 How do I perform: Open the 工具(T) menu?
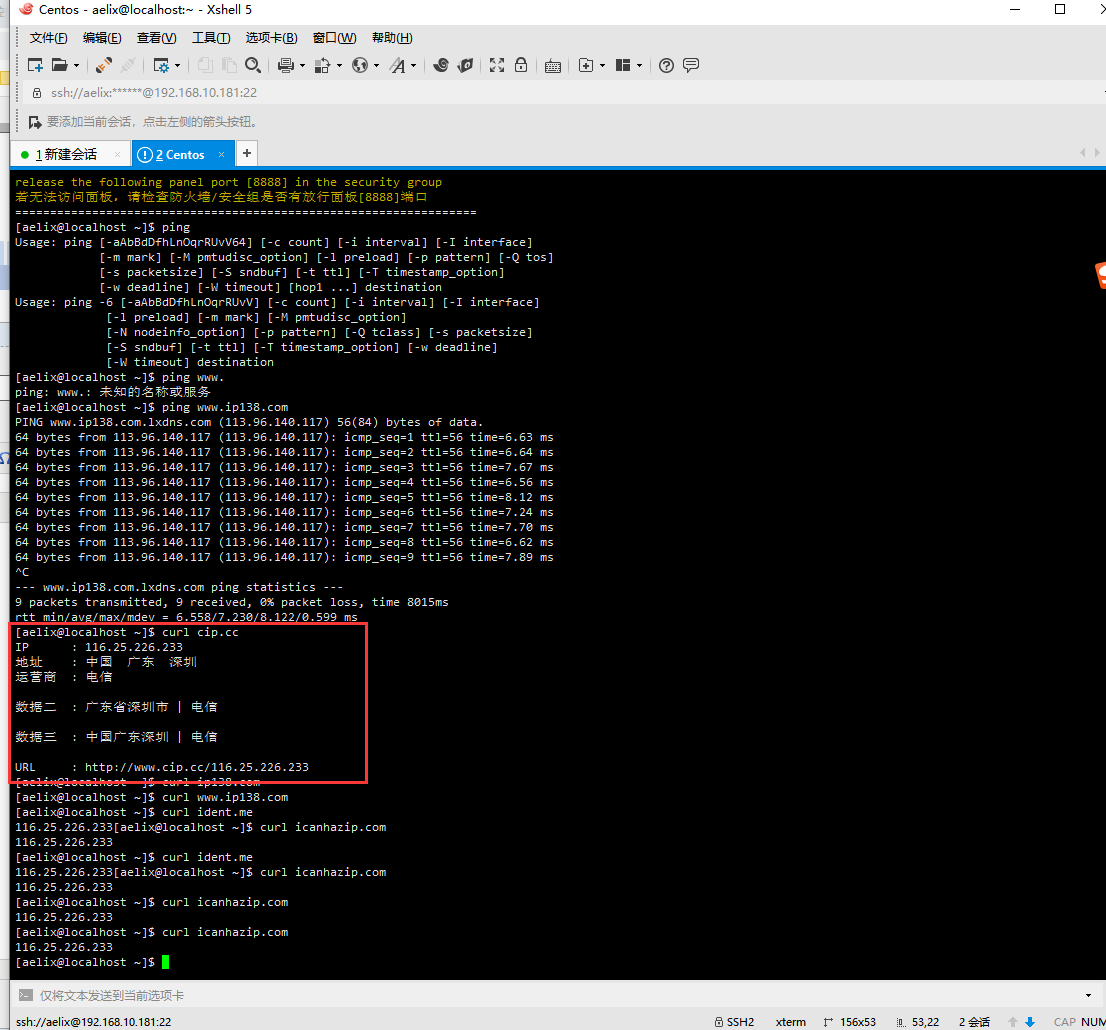[211, 37]
